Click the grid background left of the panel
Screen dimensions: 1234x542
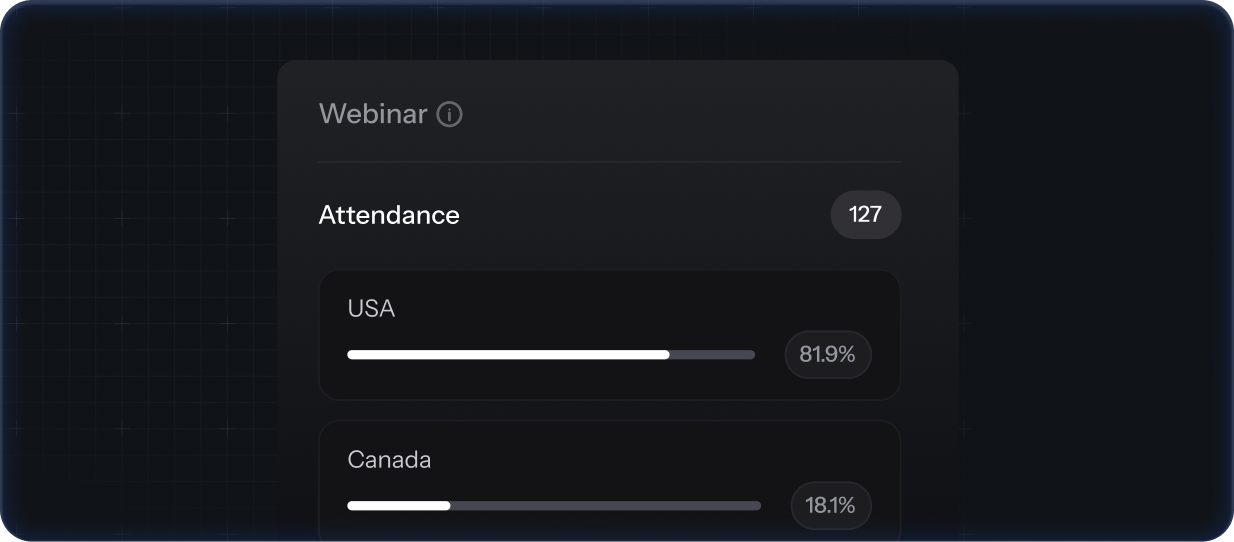[x=140, y=300]
